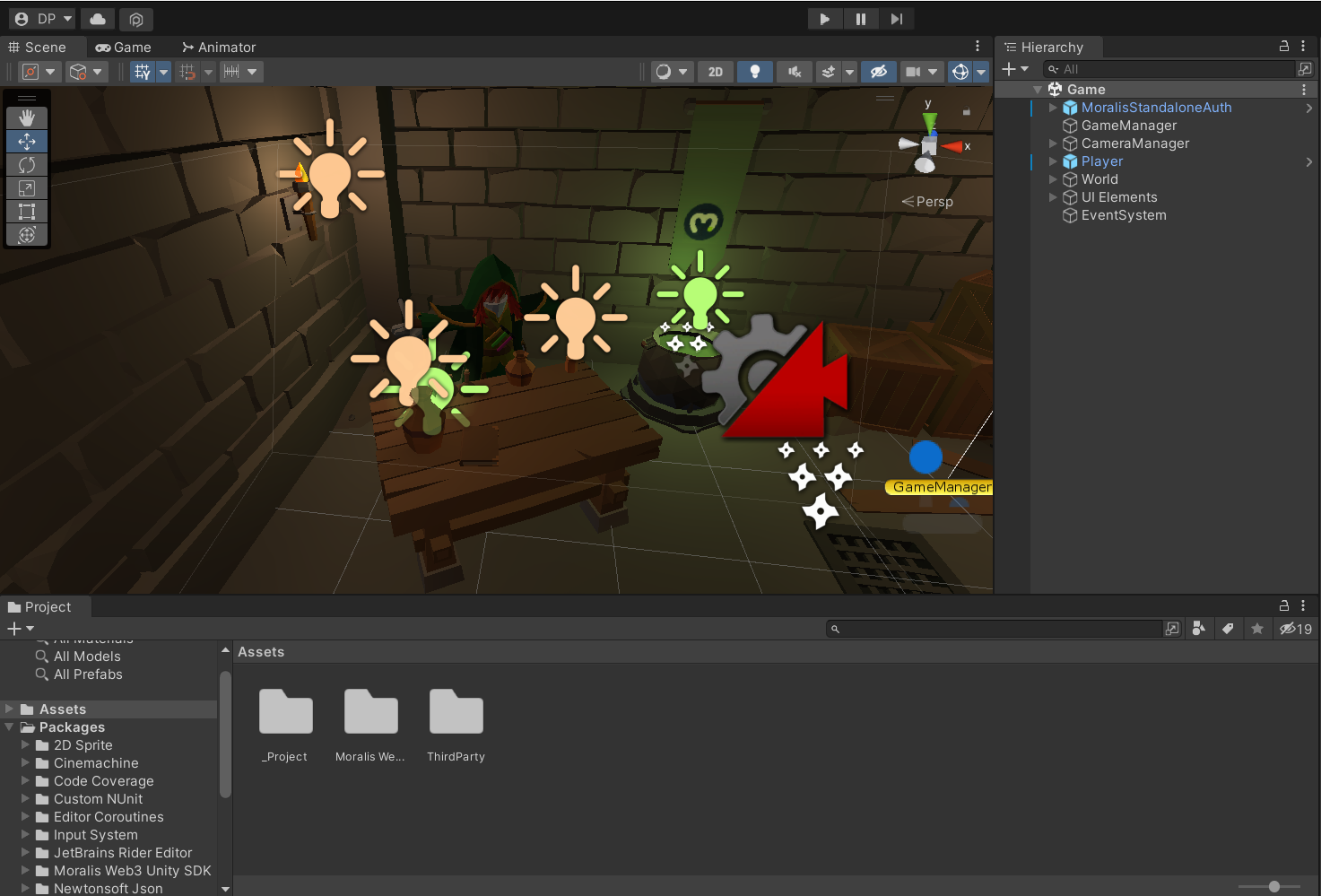Select the Move tool
The image size is (1321, 896).
pyautogui.click(x=27, y=141)
